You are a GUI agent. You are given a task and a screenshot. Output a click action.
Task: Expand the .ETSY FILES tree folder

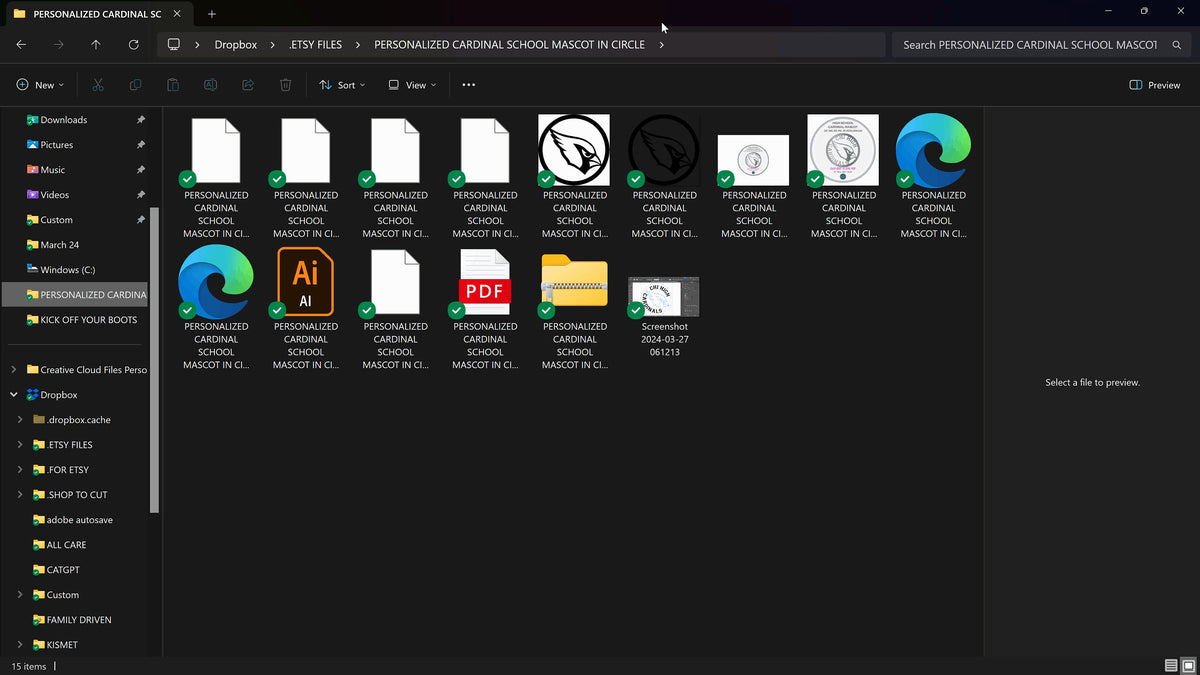click(x=21, y=445)
